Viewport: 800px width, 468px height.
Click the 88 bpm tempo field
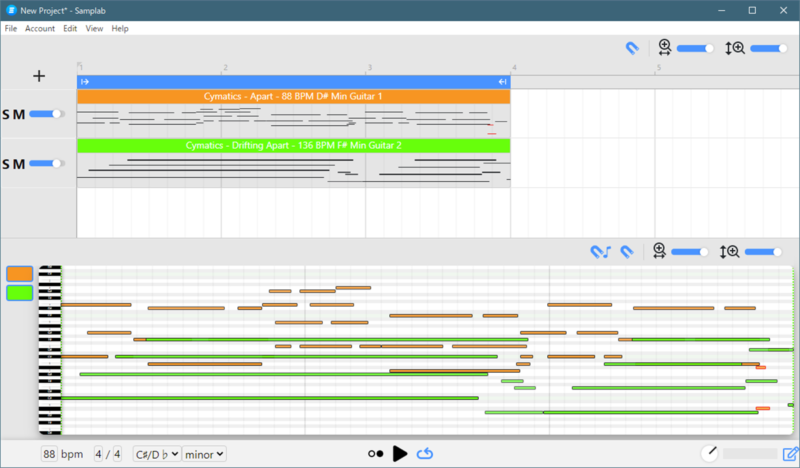49,454
